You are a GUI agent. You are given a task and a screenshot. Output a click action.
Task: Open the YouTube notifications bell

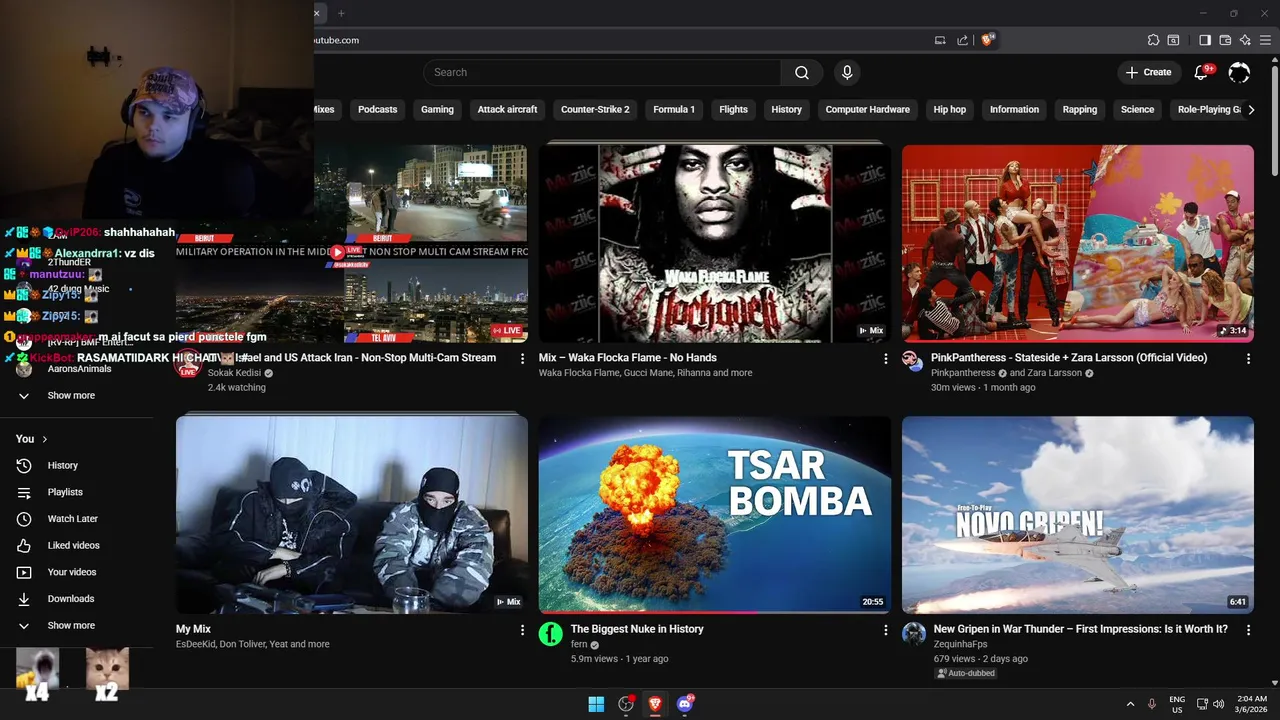coord(1203,72)
